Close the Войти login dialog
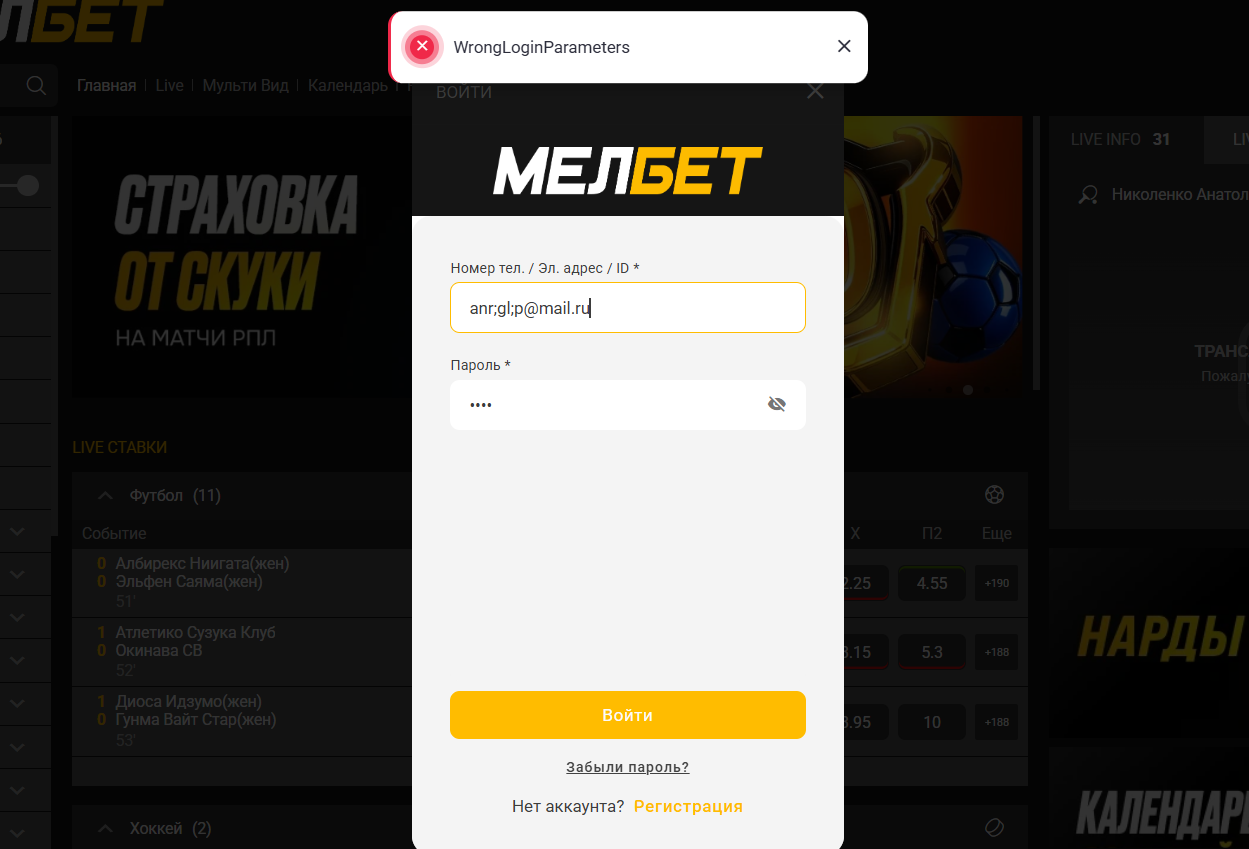The height and width of the screenshot is (849, 1249). (x=815, y=91)
